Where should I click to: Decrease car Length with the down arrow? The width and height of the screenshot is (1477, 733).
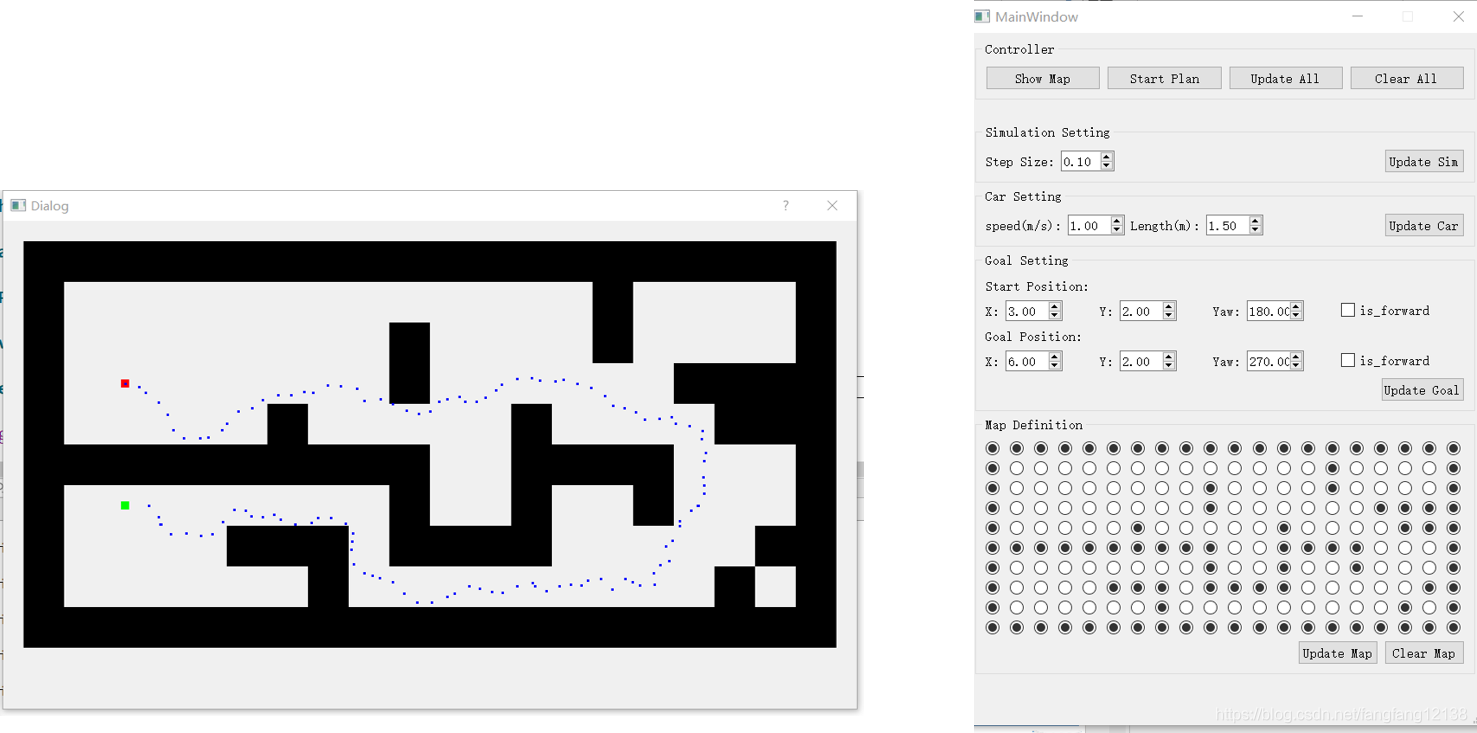[1255, 230]
